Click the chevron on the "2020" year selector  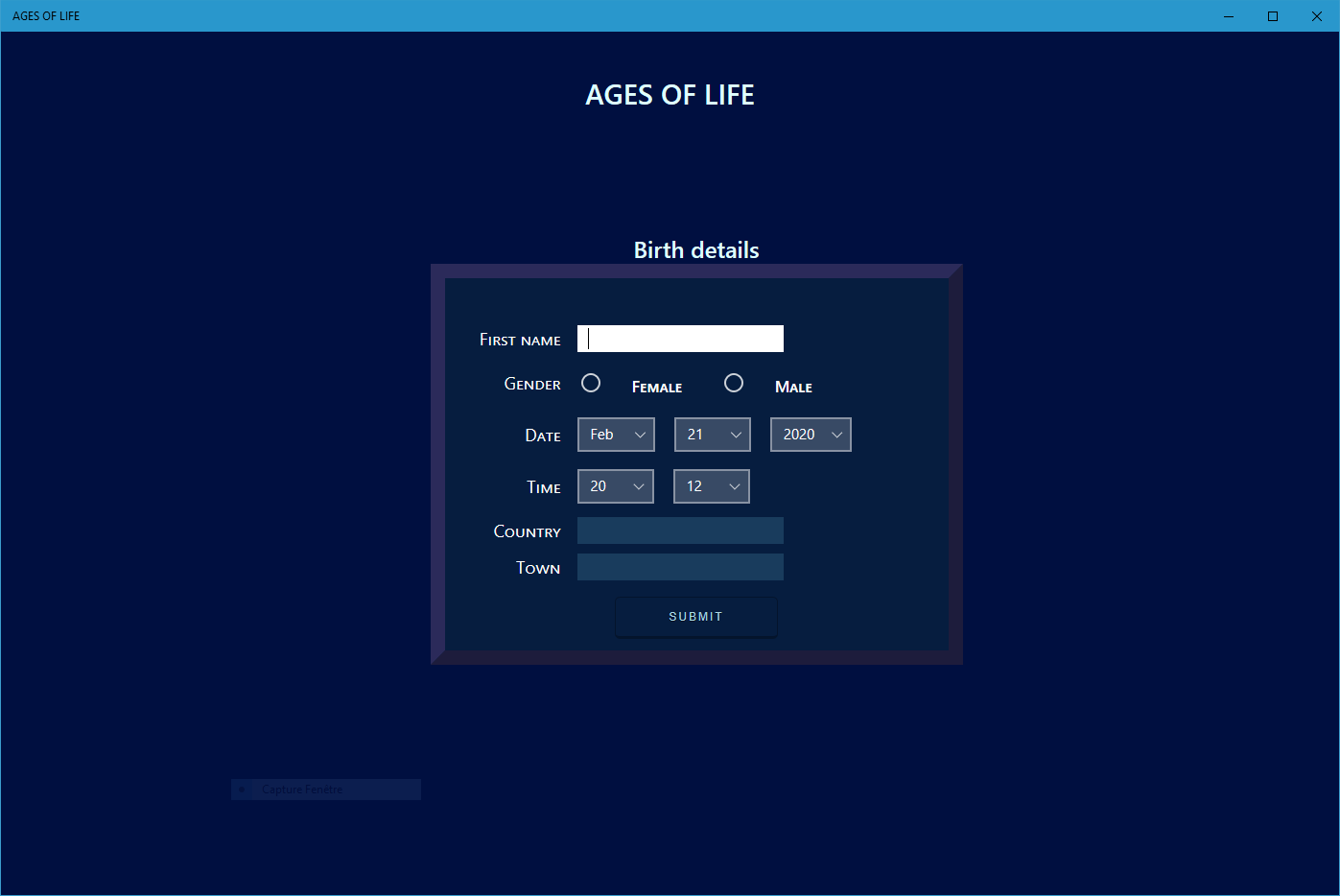(835, 434)
